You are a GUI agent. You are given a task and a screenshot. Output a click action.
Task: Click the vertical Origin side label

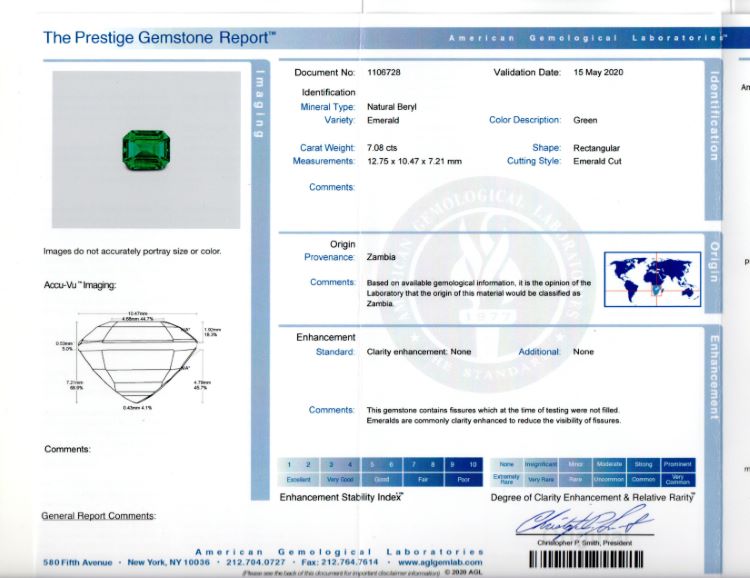click(714, 261)
